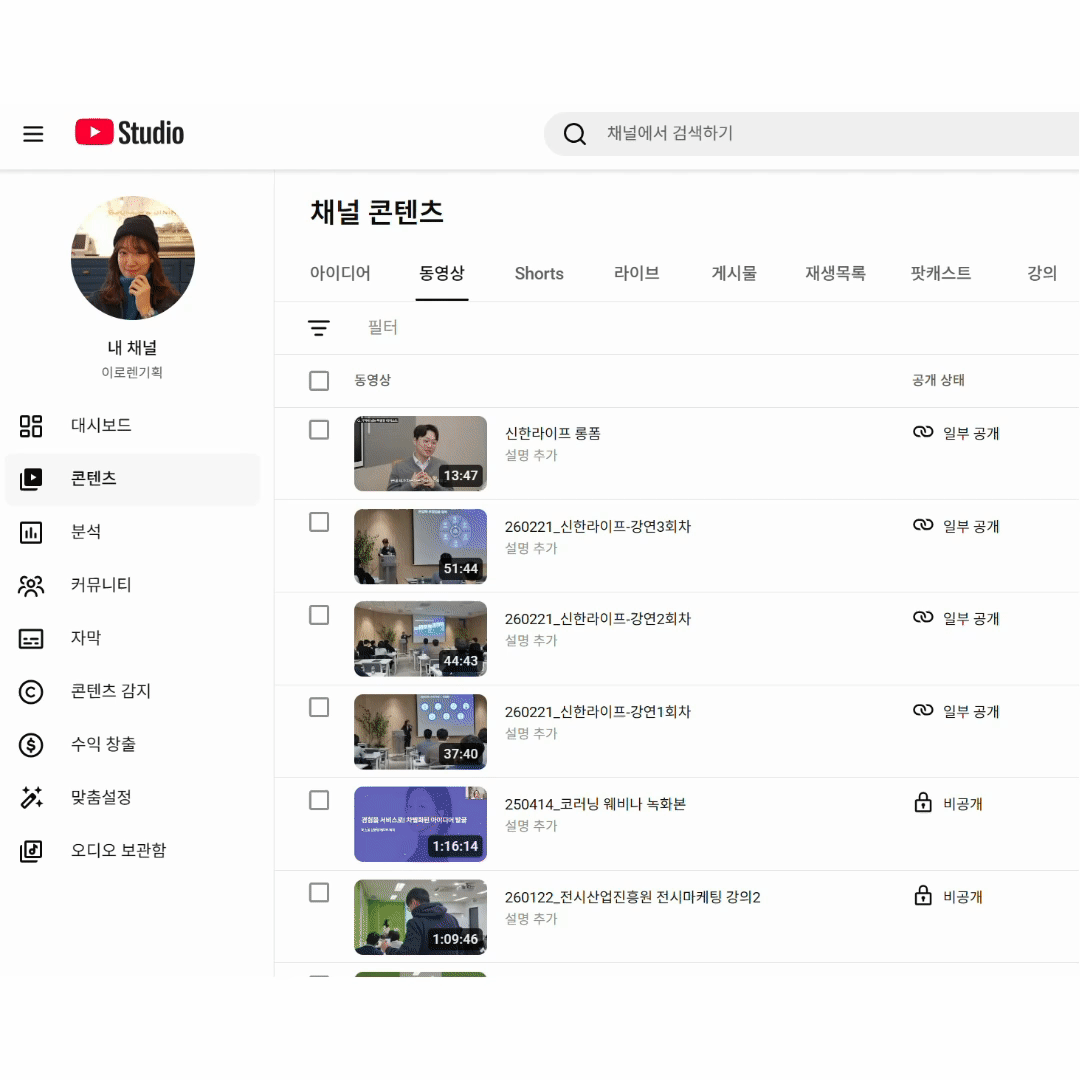Check the 강연2회차 video checkbox
Screen dimensions: 1080x1080
(319, 615)
